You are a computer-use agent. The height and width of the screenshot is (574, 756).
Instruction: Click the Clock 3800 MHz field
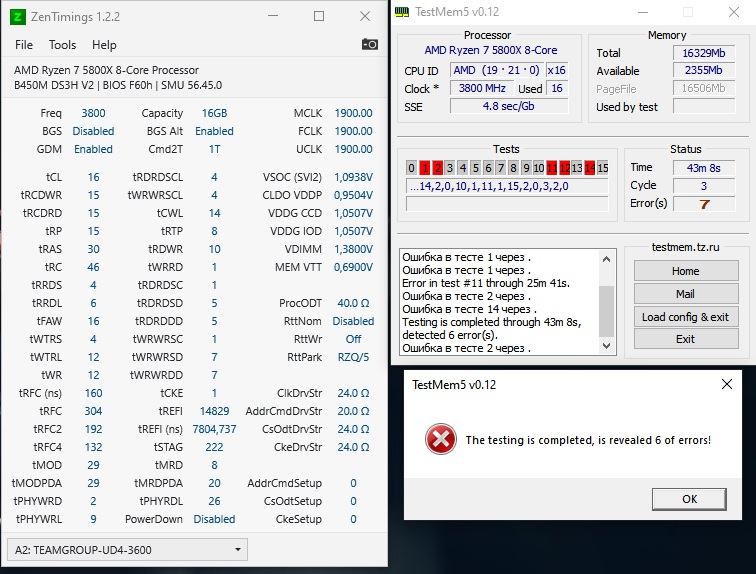482,88
